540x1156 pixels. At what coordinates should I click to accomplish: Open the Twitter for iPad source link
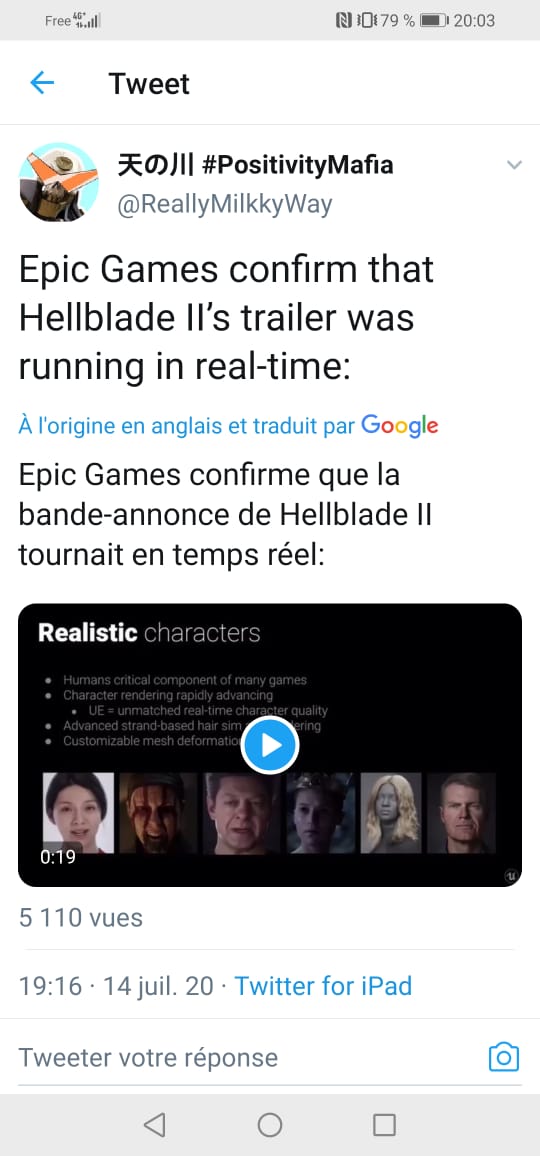pos(323,986)
